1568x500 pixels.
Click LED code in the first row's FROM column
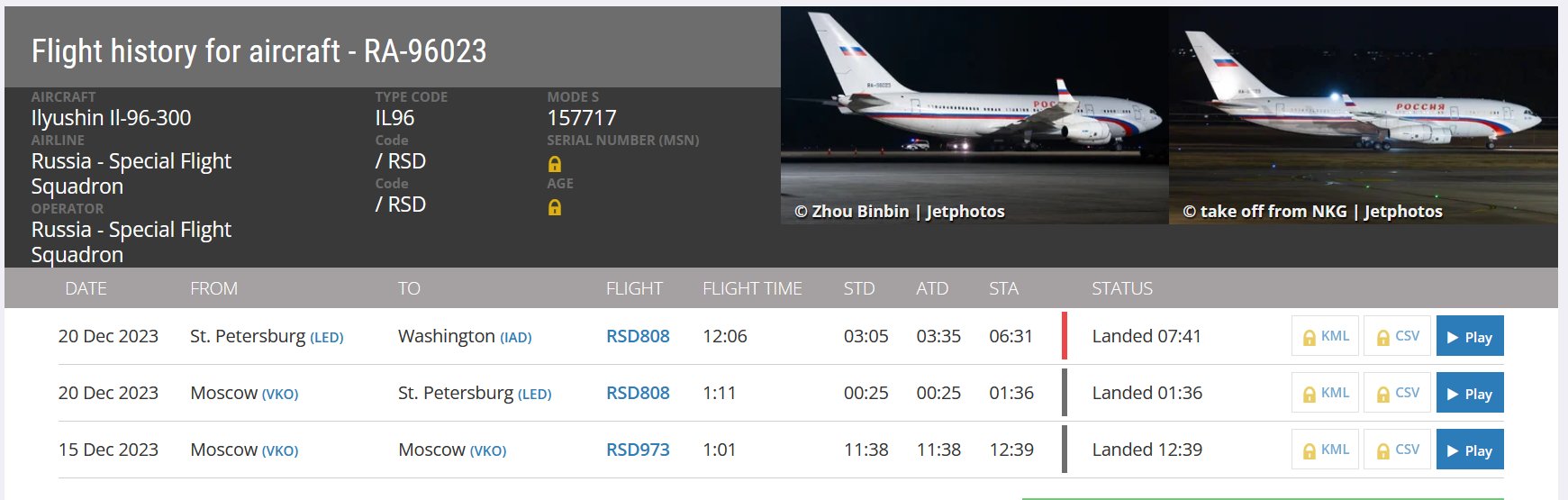[x=327, y=338]
